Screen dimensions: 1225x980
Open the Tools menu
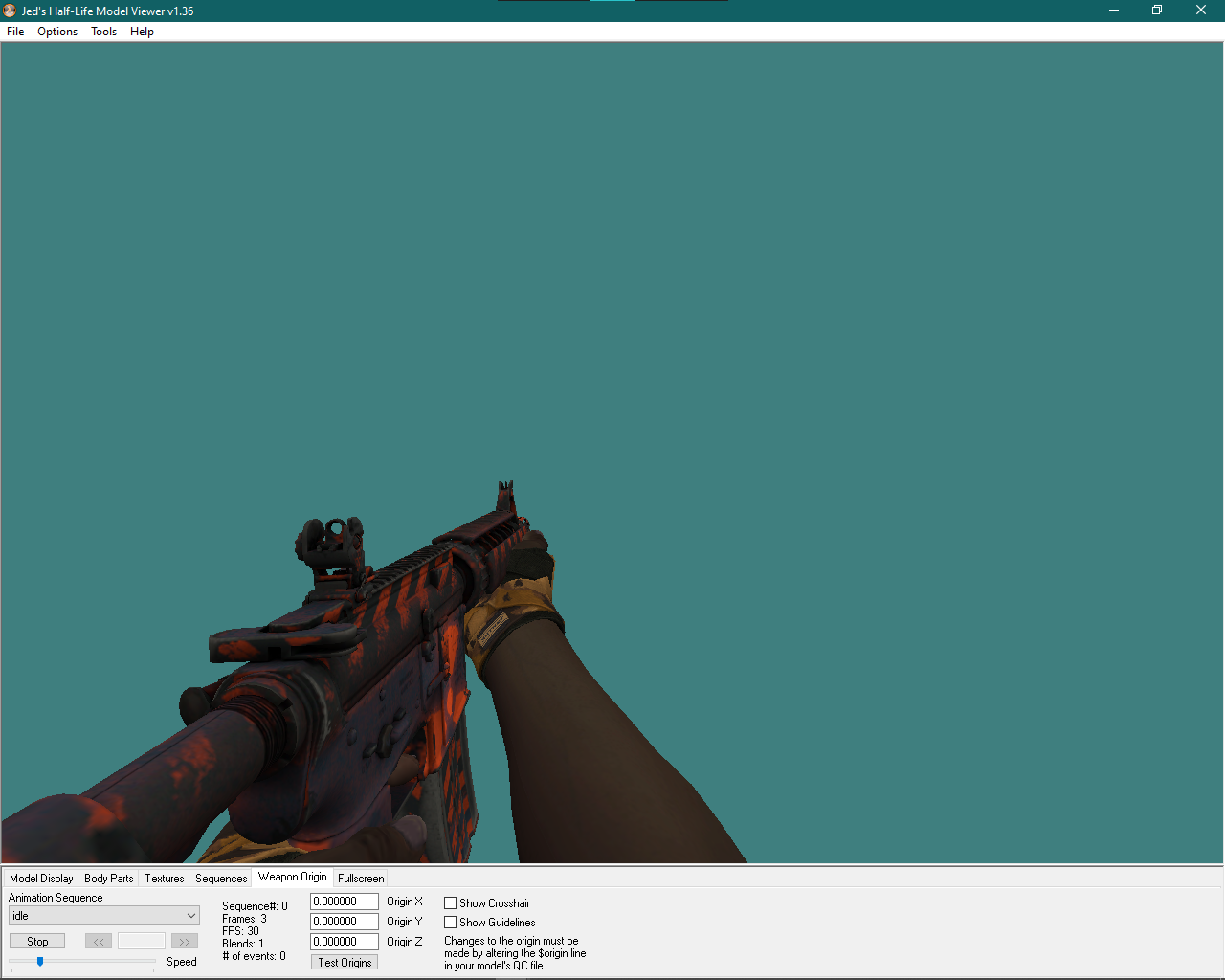[x=103, y=32]
